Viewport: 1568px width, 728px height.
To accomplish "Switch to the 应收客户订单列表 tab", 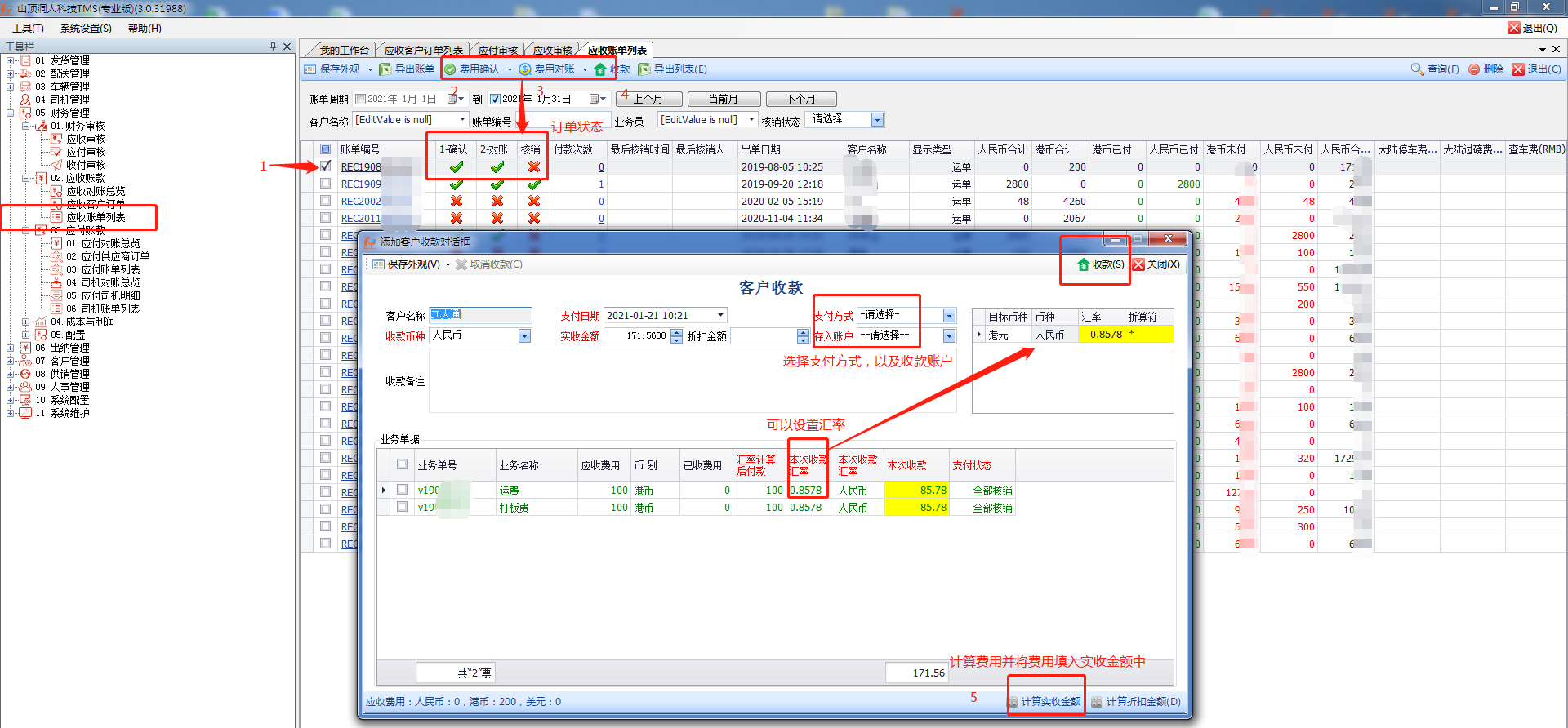I will point(423,51).
